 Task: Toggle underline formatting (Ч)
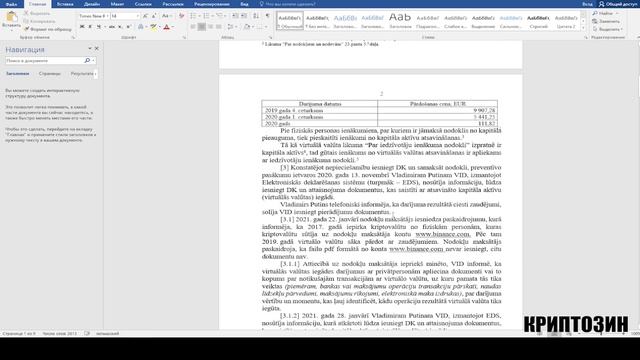click(98, 27)
